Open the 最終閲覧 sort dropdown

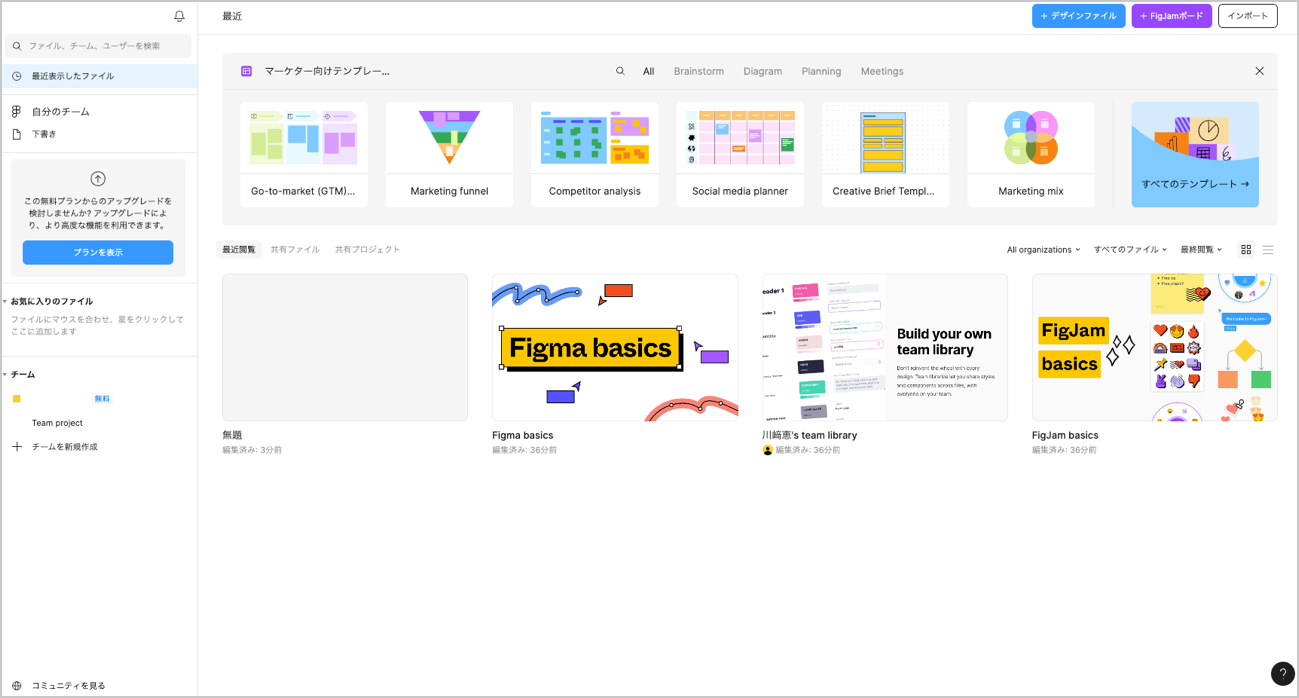[x=1201, y=250]
